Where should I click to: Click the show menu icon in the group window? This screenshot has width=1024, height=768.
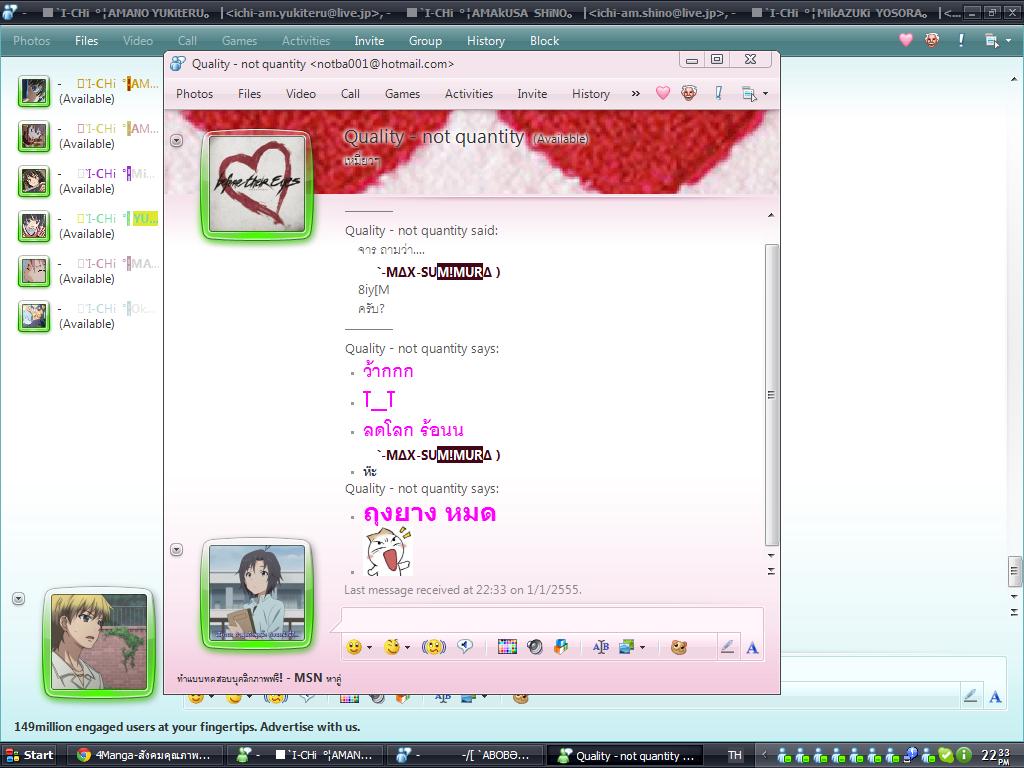991,40
